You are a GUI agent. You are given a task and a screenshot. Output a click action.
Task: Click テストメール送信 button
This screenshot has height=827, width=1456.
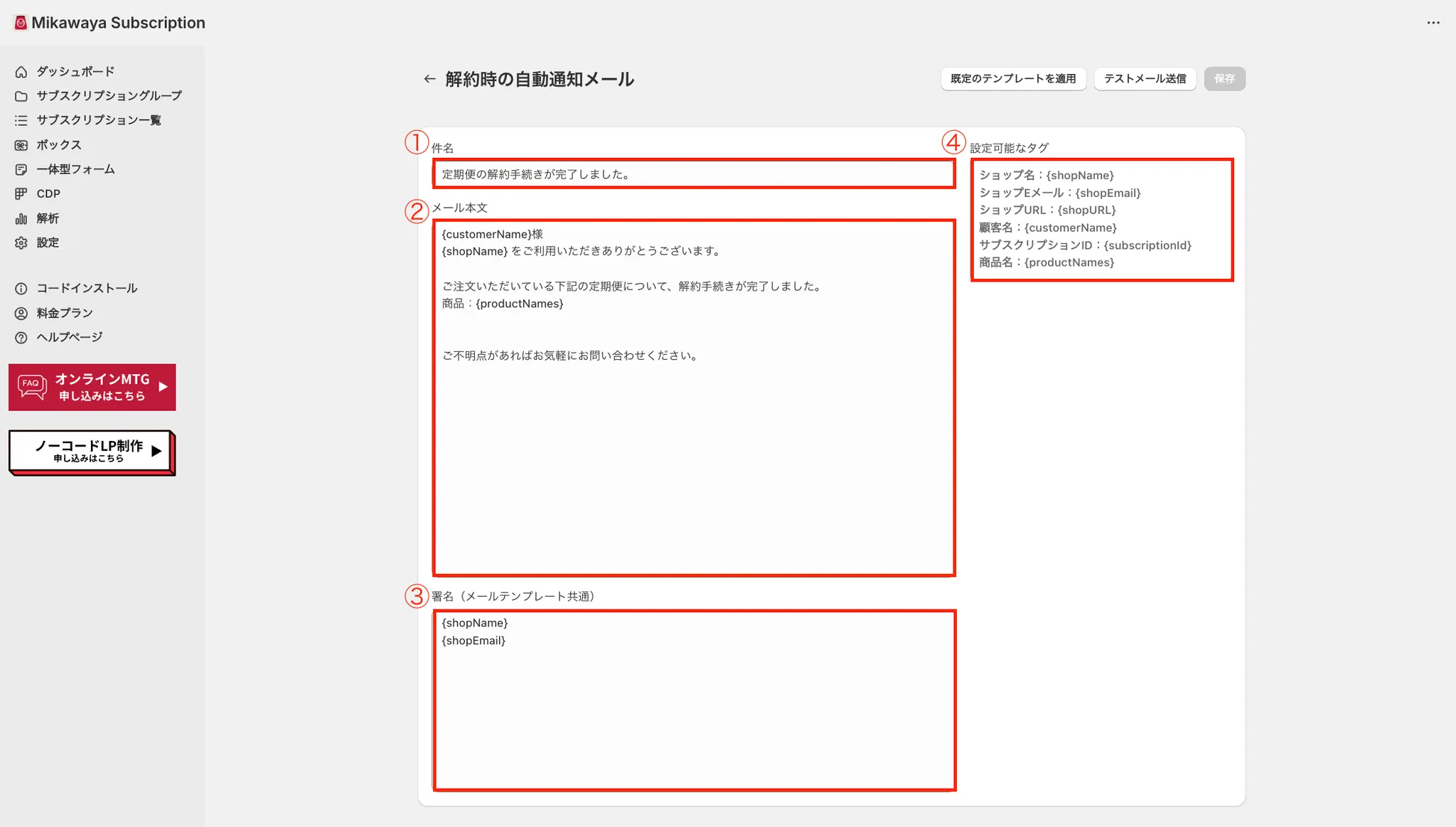(1145, 79)
